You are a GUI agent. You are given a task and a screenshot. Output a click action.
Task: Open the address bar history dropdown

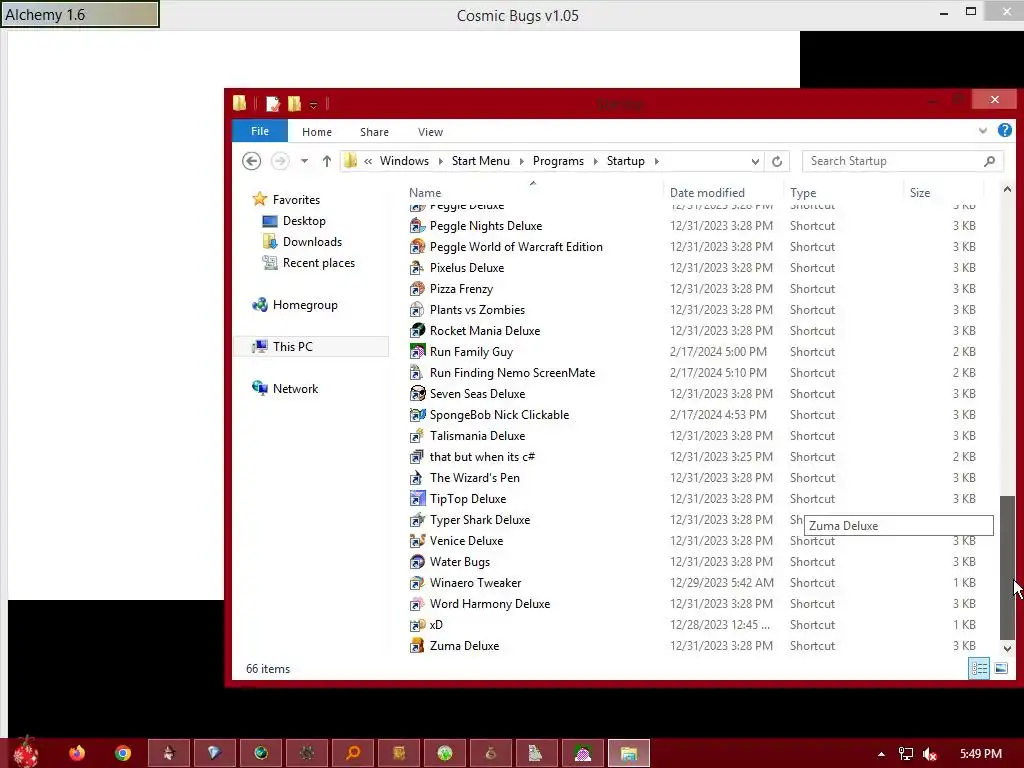click(x=755, y=161)
